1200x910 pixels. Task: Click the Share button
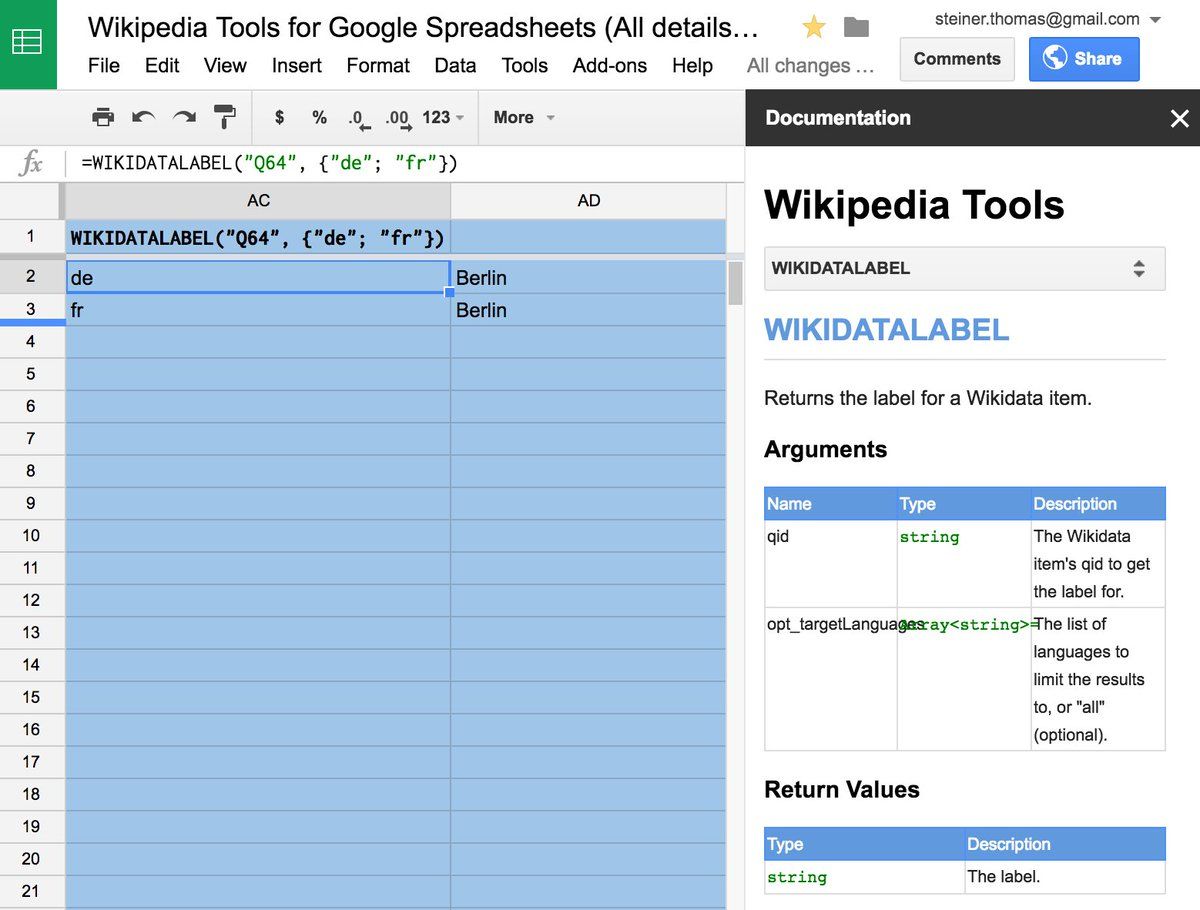click(1084, 59)
